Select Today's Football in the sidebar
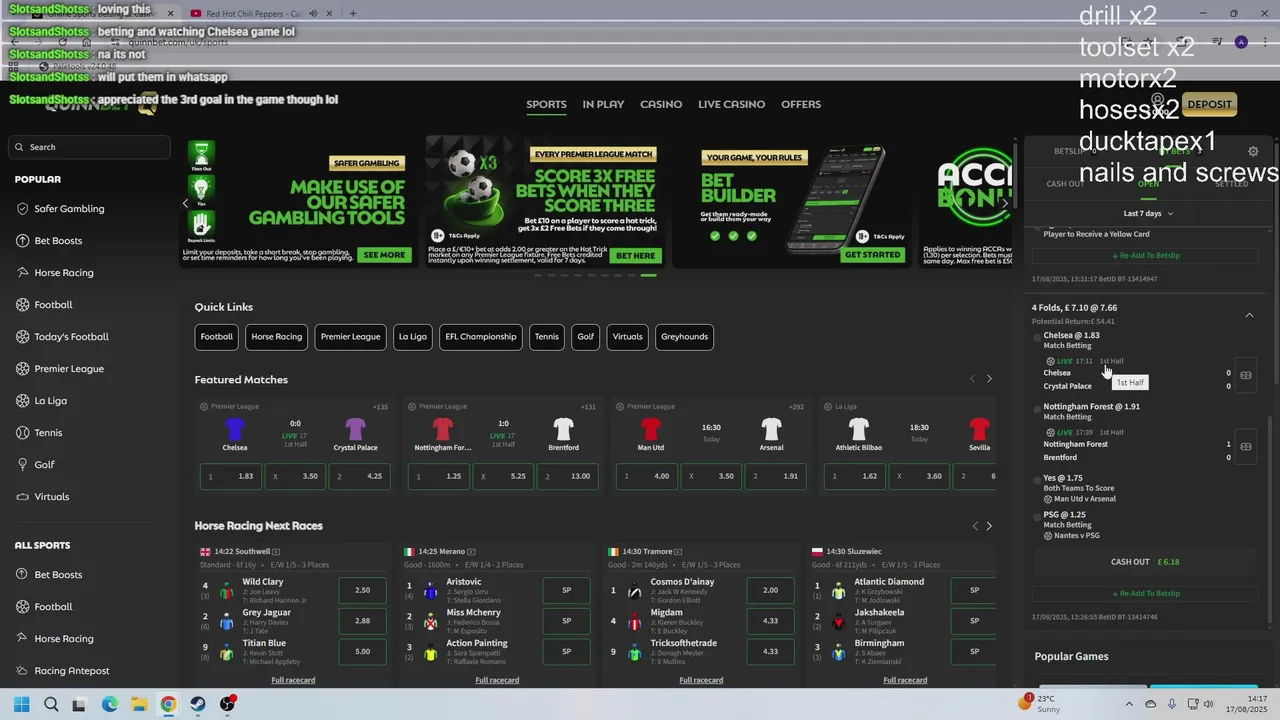The height and width of the screenshot is (720, 1280). pyautogui.click(x=63, y=337)
